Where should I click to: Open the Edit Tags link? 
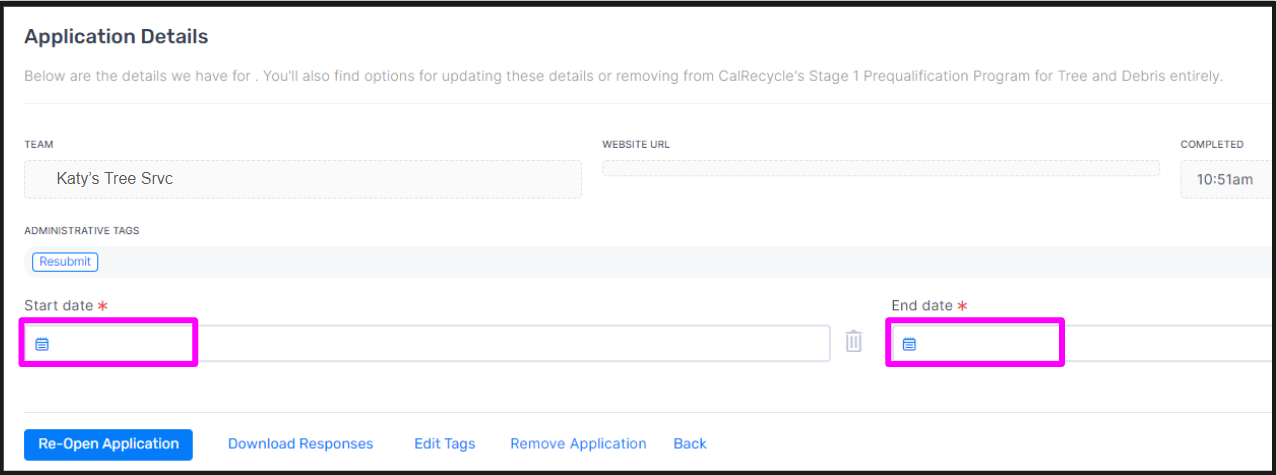[x=444, y=444]
